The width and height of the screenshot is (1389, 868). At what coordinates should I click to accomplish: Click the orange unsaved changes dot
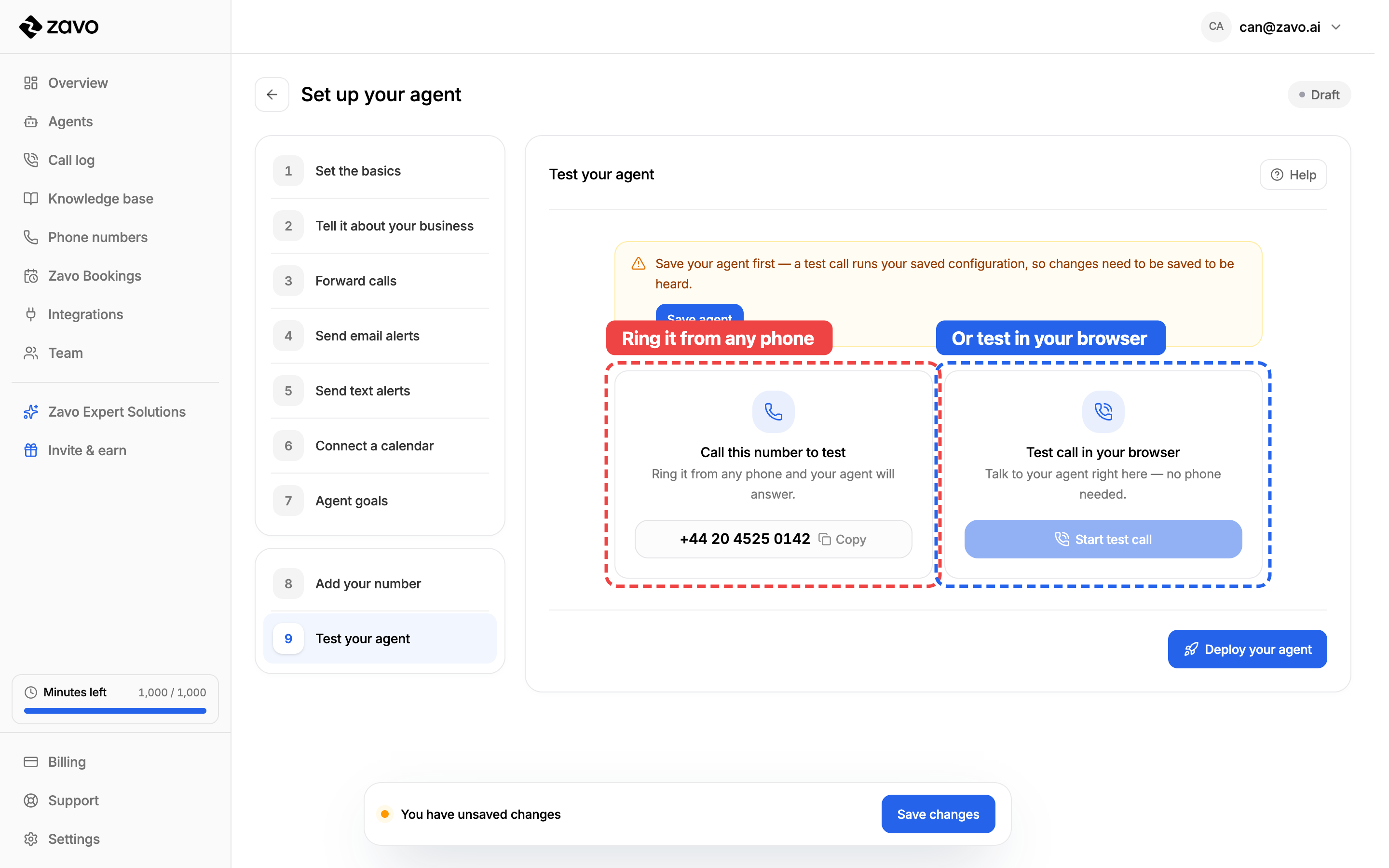point(384,814)
